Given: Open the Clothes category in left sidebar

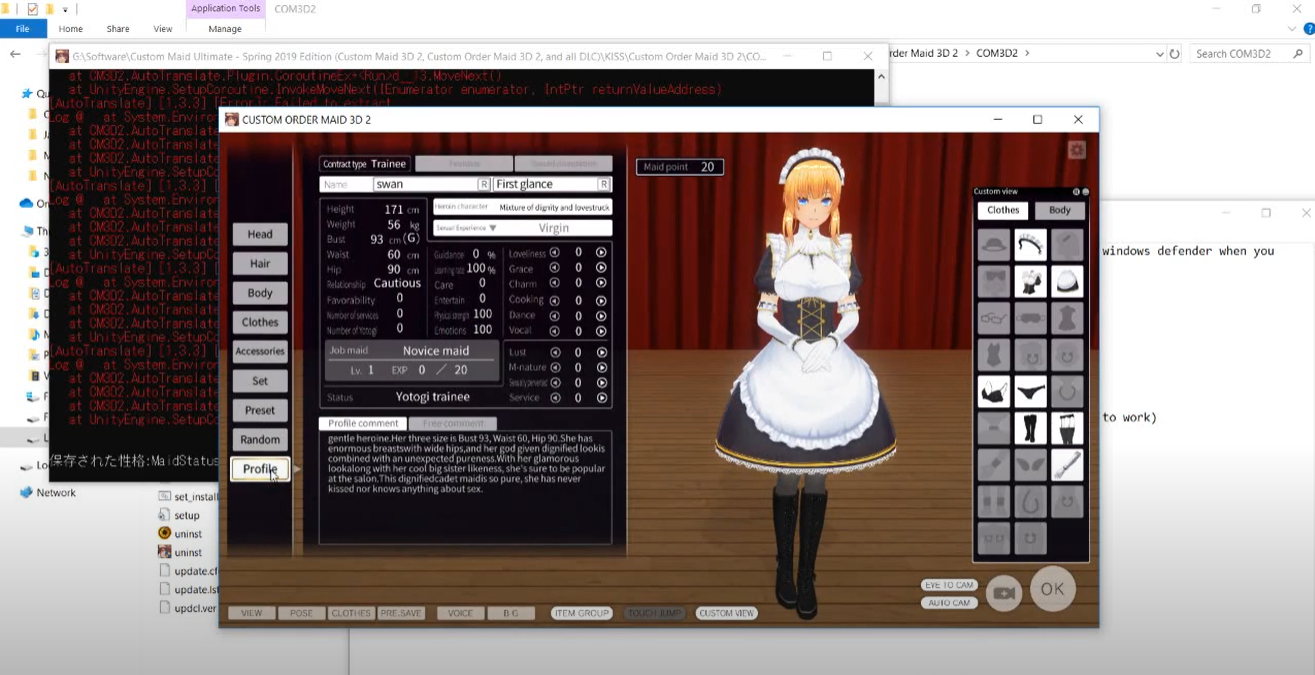Looking at the screenshot, I should click(260, 322).
